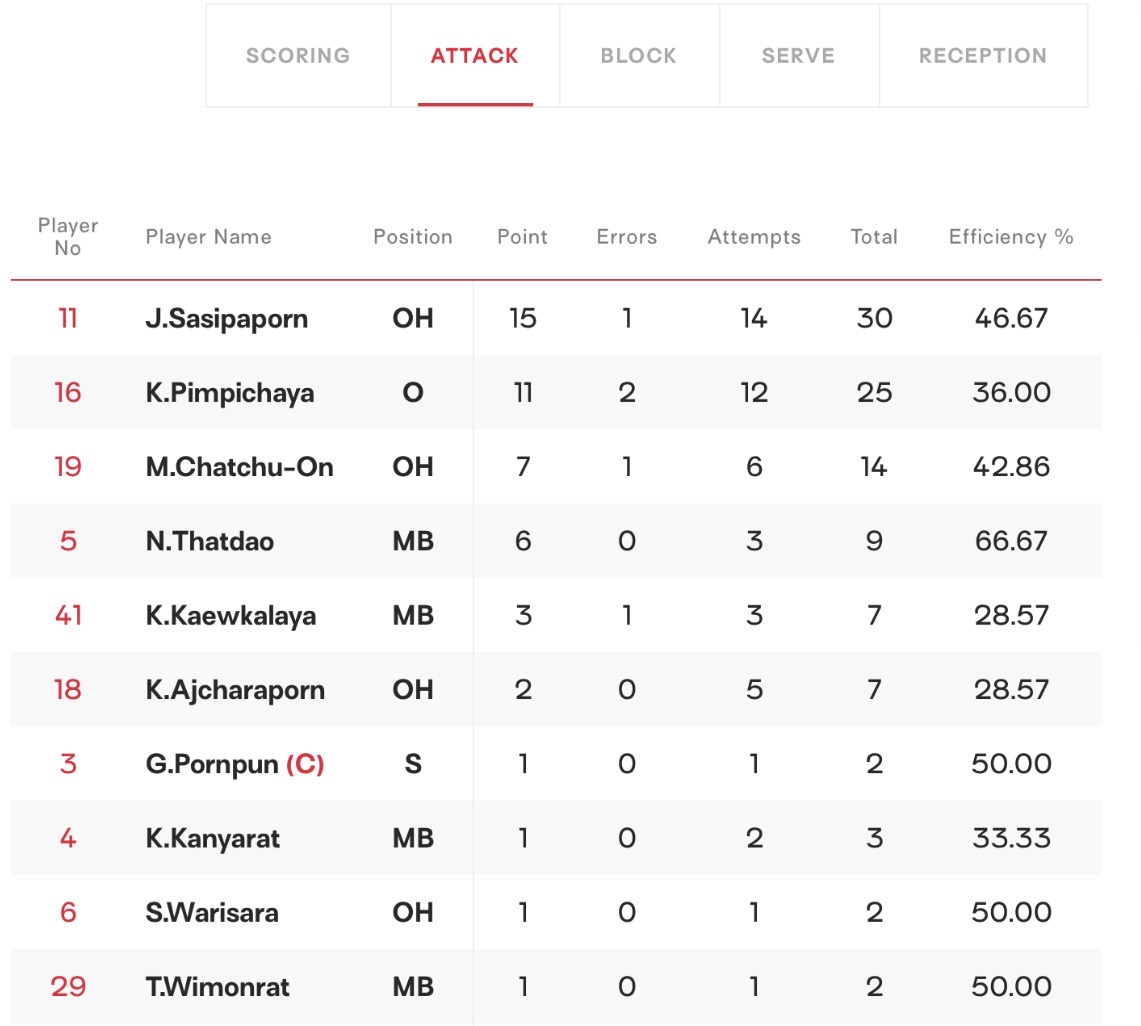Image resolution: width=1141 pixels, height=1026 pixels.
Task: Click captain G.Pornpun (C) name
Action: 234,764
